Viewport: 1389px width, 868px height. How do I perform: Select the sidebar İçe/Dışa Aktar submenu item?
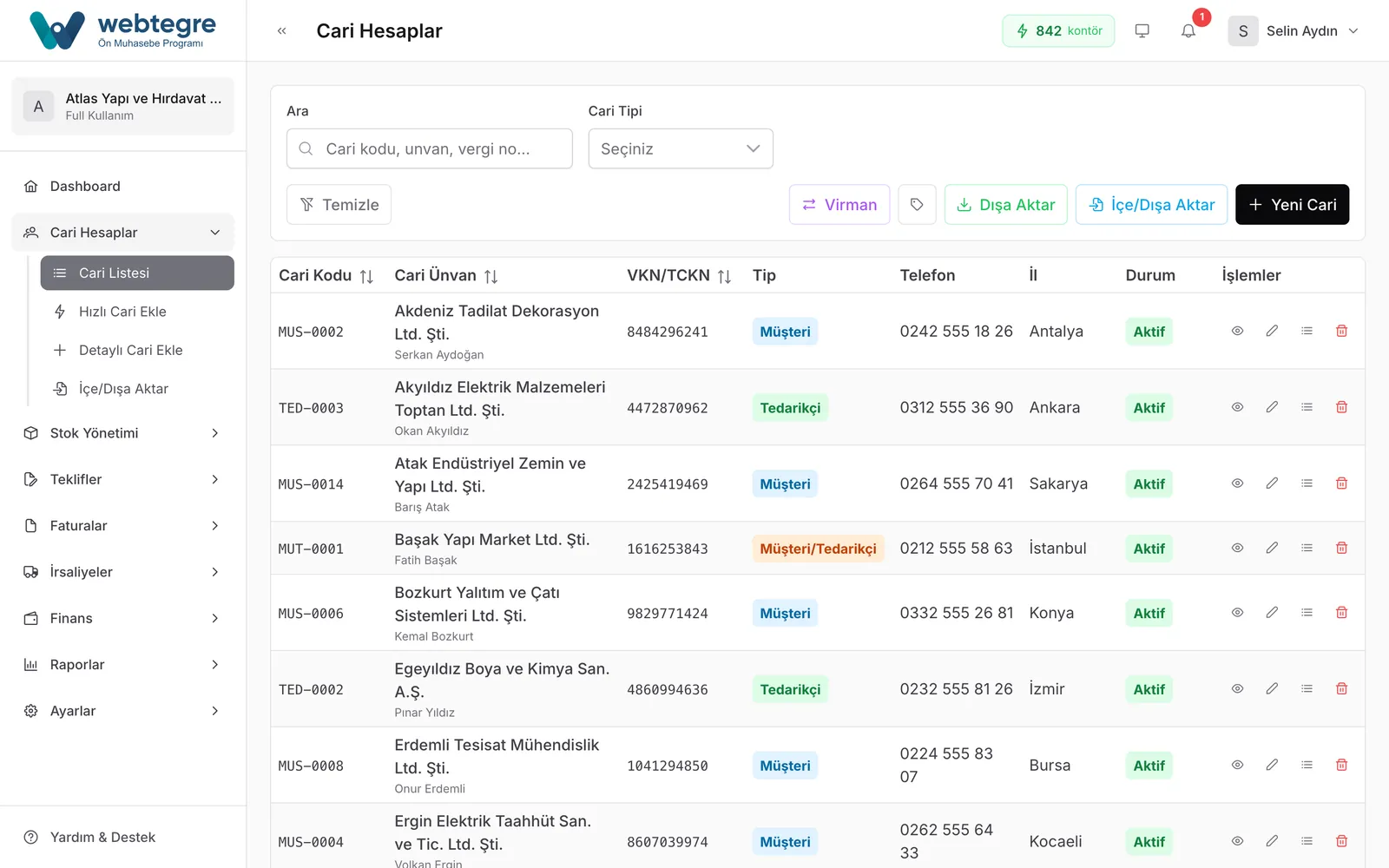(x=137, y=389)
